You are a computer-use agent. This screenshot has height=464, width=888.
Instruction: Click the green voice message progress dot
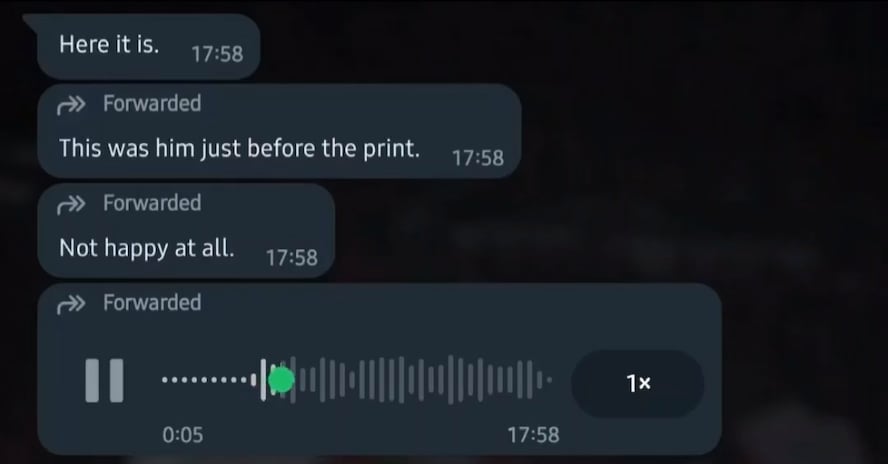coord(281,380)
